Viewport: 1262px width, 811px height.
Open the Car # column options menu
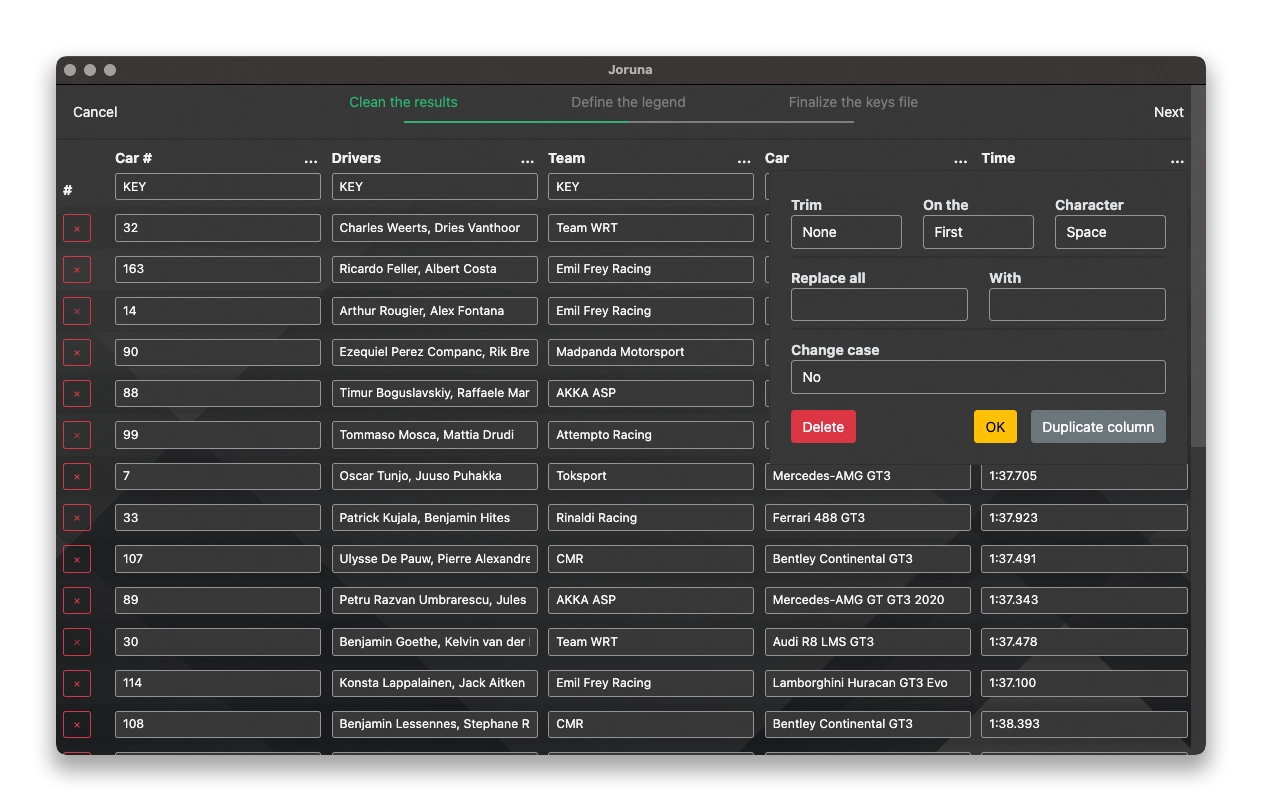(x=311, y=160)
